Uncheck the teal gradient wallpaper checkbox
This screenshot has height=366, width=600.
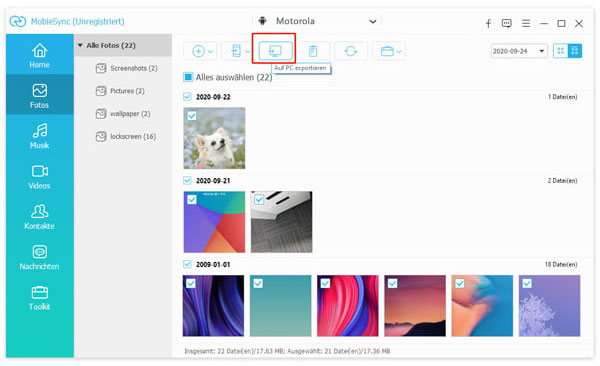click(x=258, y=283)
